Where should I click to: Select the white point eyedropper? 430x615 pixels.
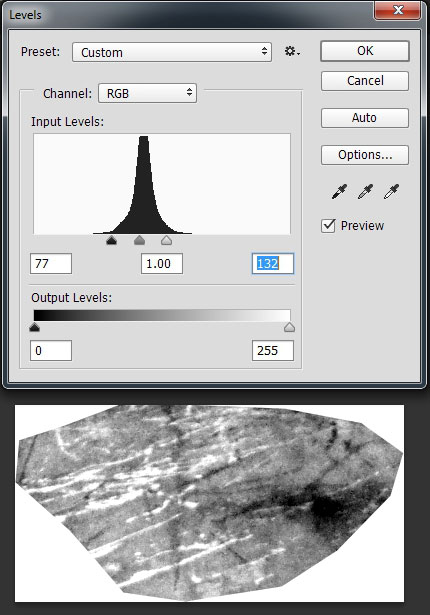tap(391, 191)
